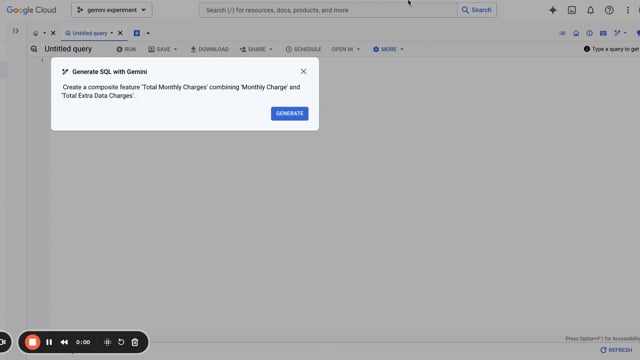
Task: Restart the recording
Action: pyautogui.click(x=121, y=342)
